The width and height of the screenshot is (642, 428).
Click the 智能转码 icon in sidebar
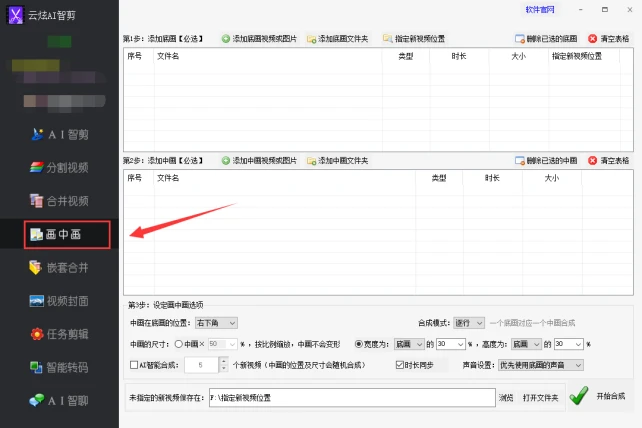click(36, 367)
